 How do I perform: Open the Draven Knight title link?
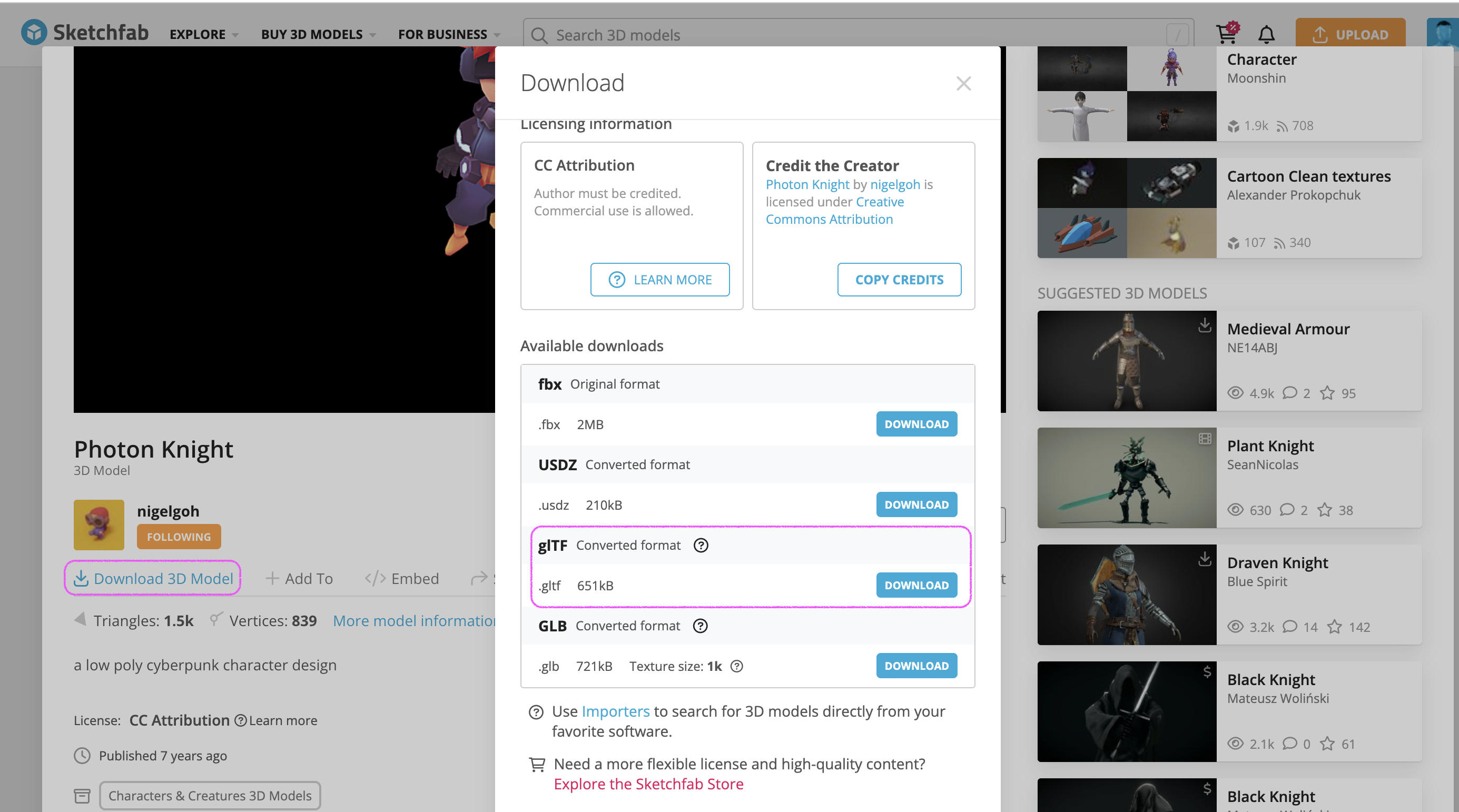[1277, 563]
